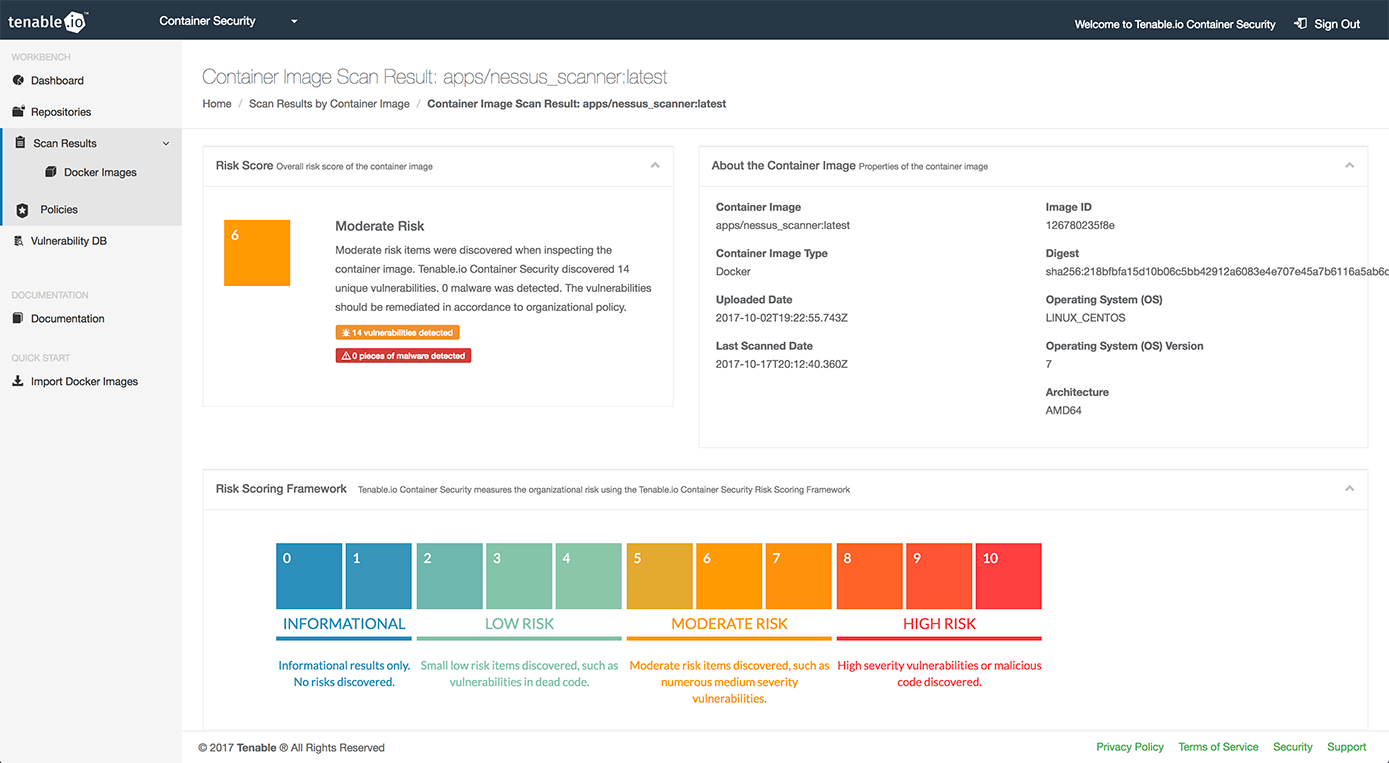The height and width of the screenshot is (763, 1389).
Task: Click the Vulnerability DB icon
Action: [18, 241]
